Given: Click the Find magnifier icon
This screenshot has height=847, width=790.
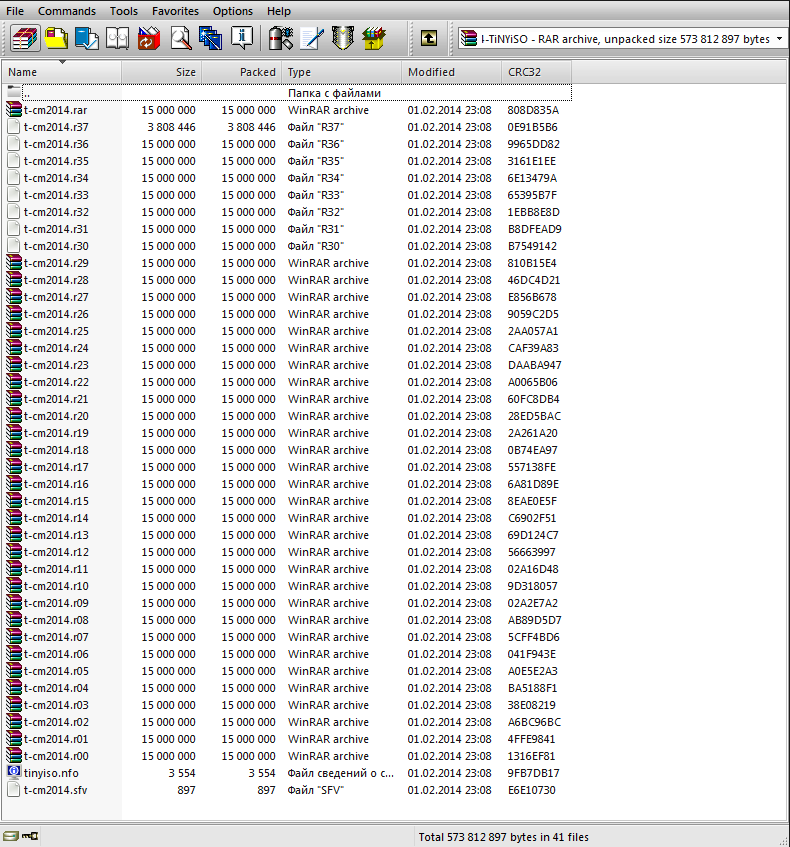Looking at the screenshot, I should coord(180,38).
